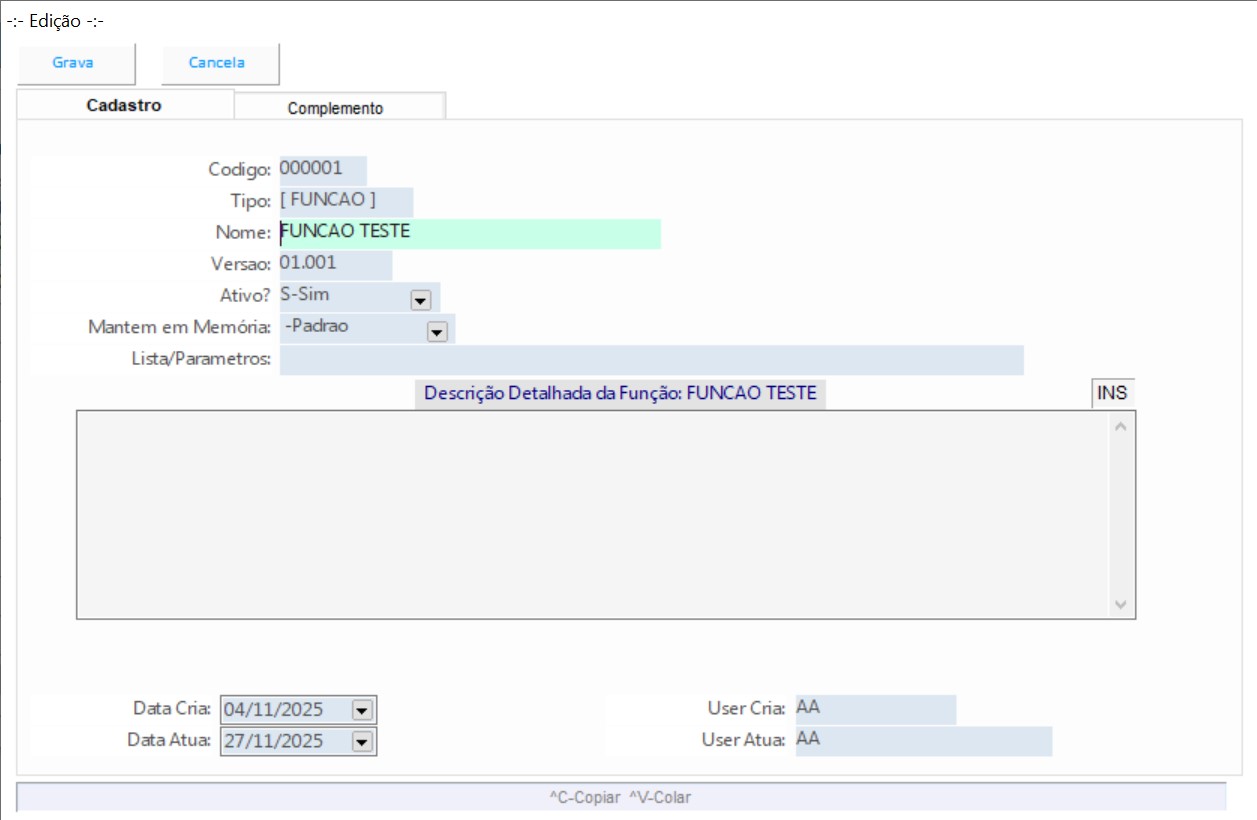Viewport: 1257px width, 820px height.
Task: Click the User Cria field
Action: tap(875, 709)
